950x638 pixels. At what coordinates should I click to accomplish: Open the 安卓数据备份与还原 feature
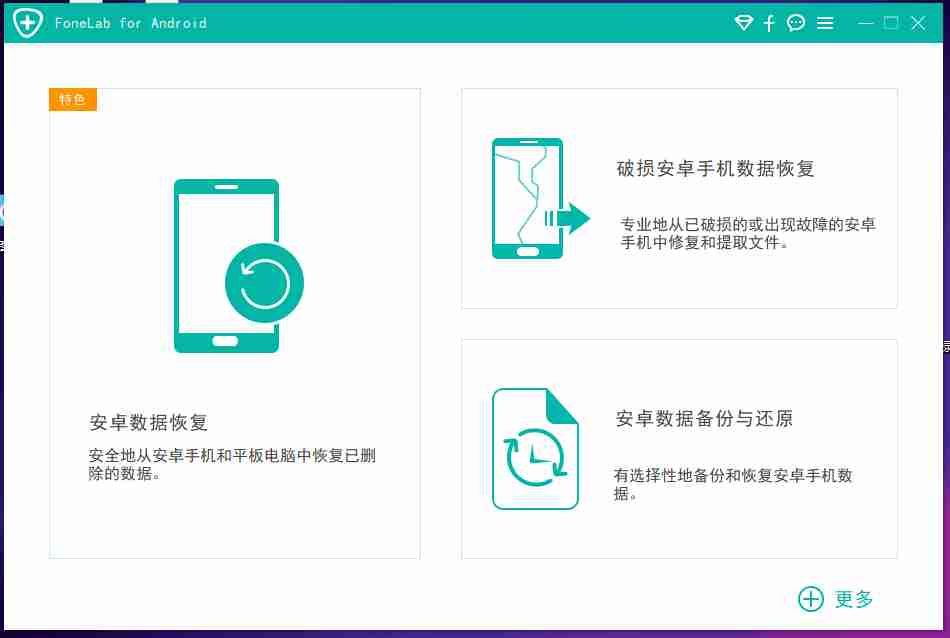pyautogui.click(x=680, y=448)
